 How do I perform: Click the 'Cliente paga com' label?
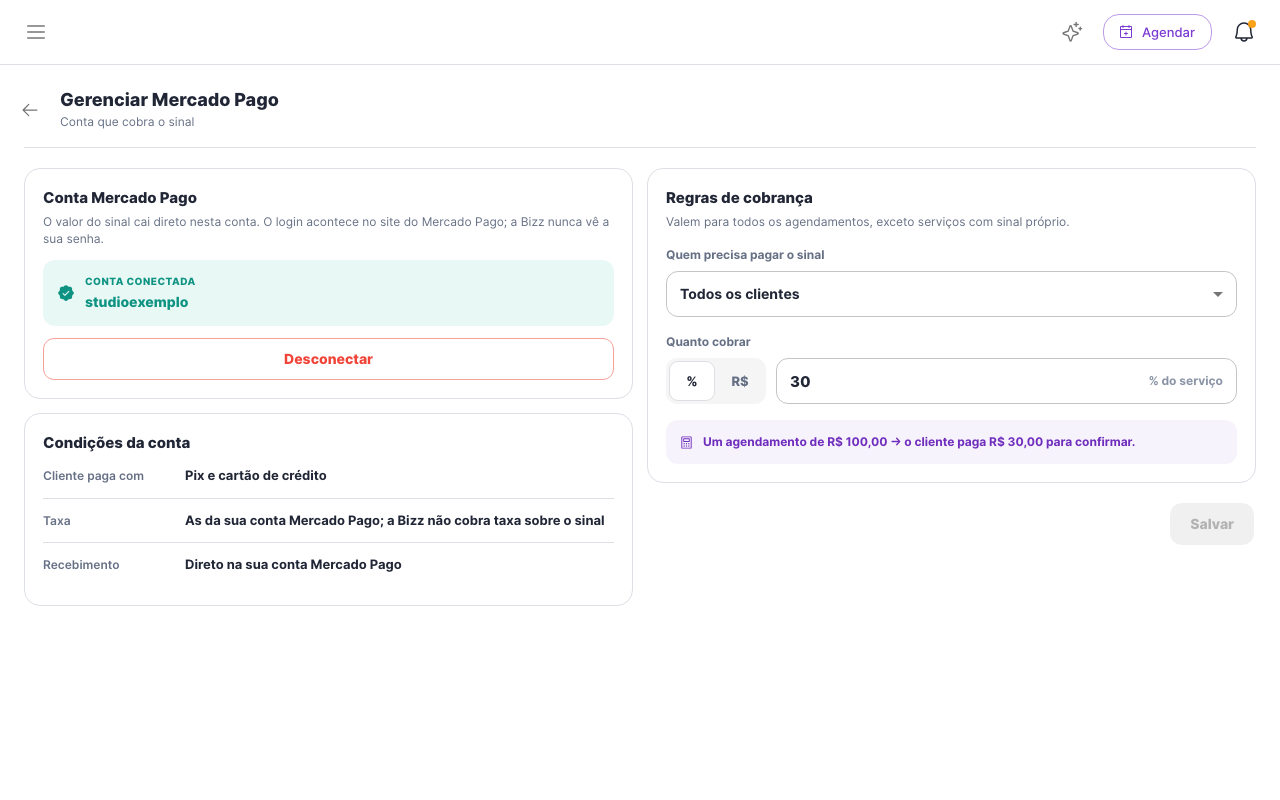[93, 476]
